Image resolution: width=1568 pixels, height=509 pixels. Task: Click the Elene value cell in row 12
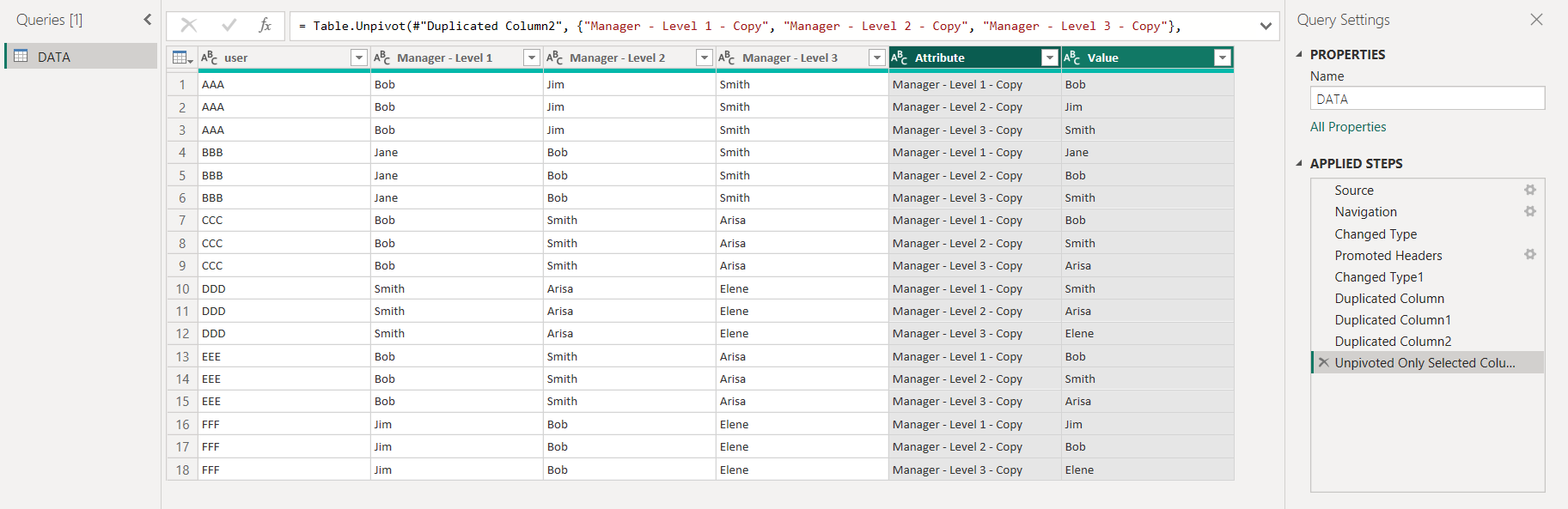tap(1147, 333)
